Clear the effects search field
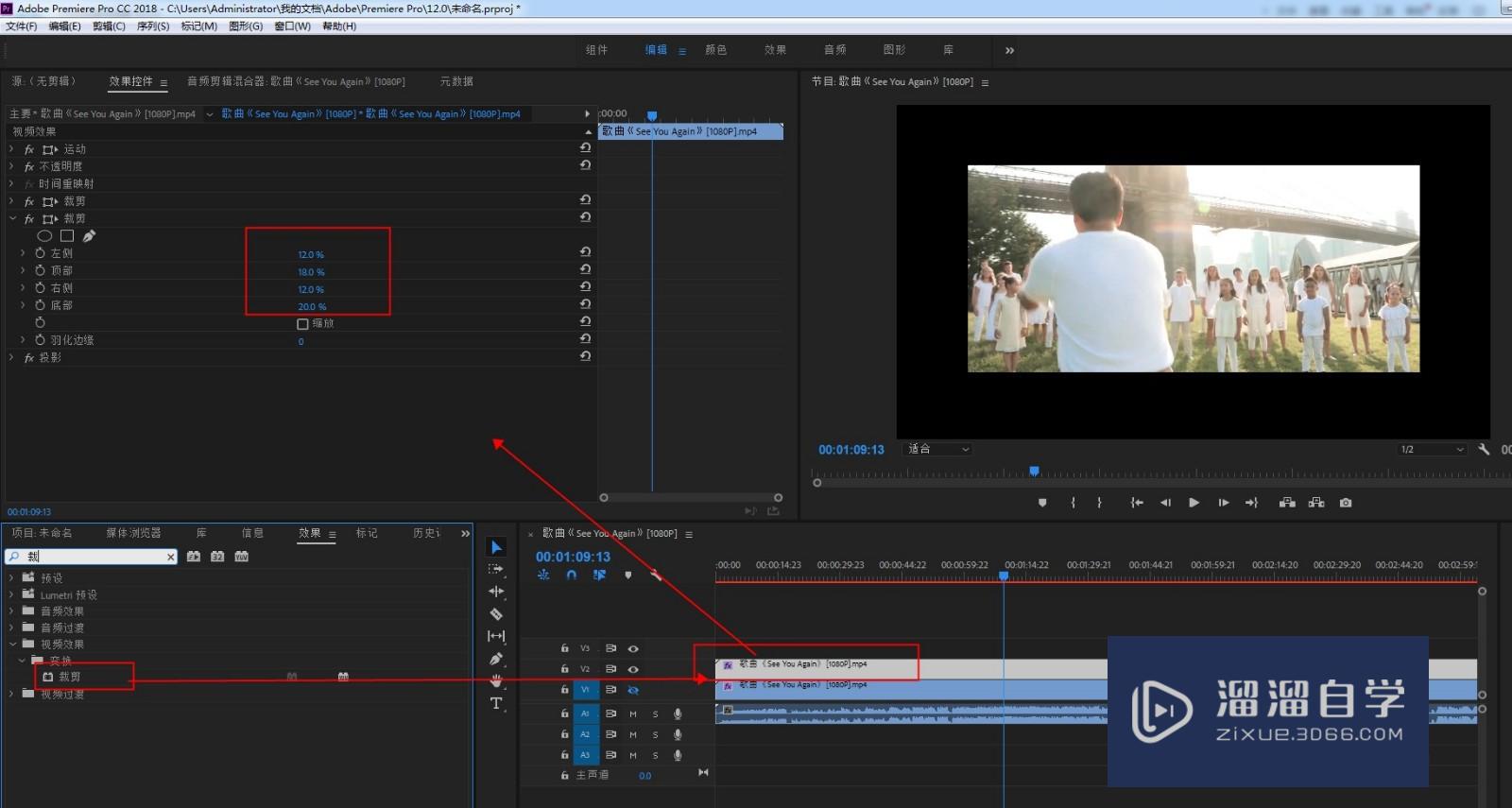 click(171, 557)
